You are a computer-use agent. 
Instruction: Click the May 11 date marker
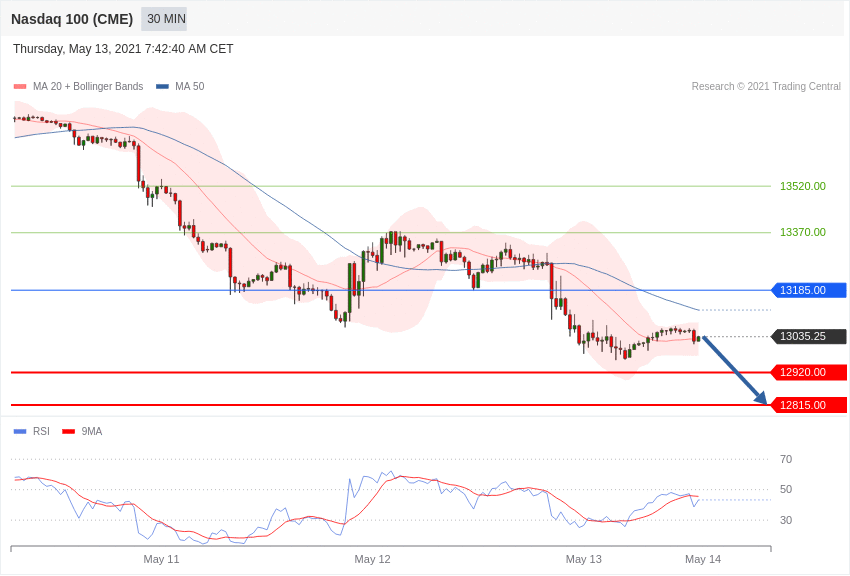click(x=161, y=559)
